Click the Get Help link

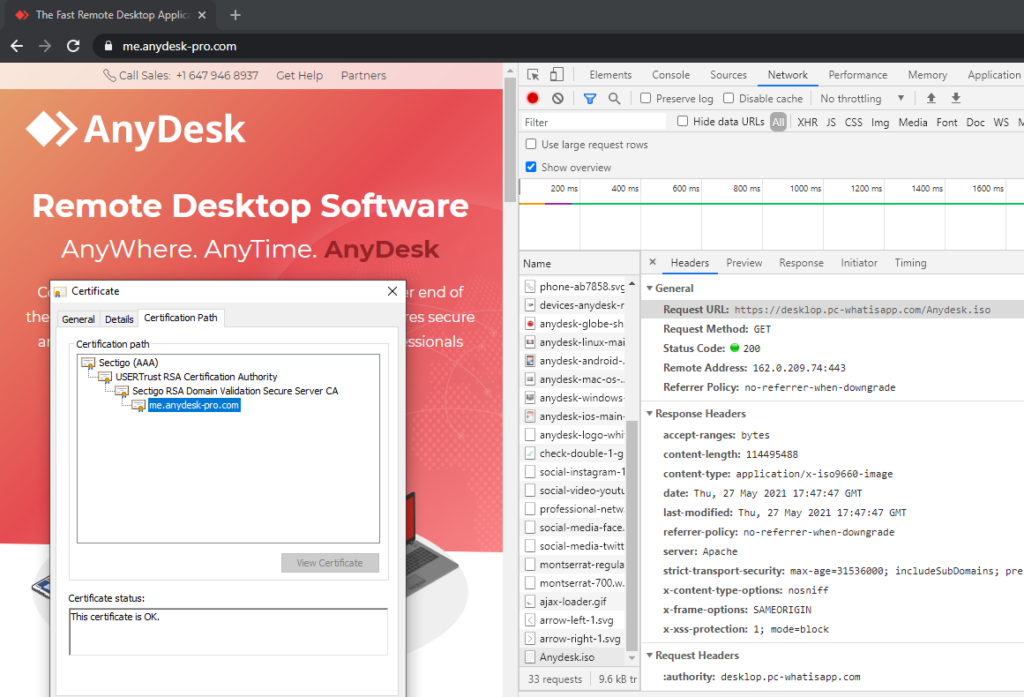pyautogui.click(x=299, y=76)
